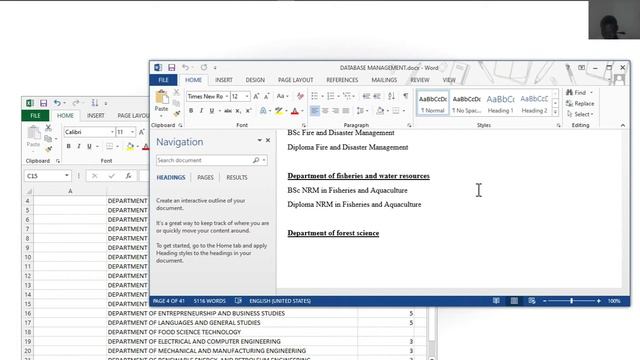This screenshot has width=640, height=360.
Task: Click the Find button in the Editing group
Action: pos(576,93)
